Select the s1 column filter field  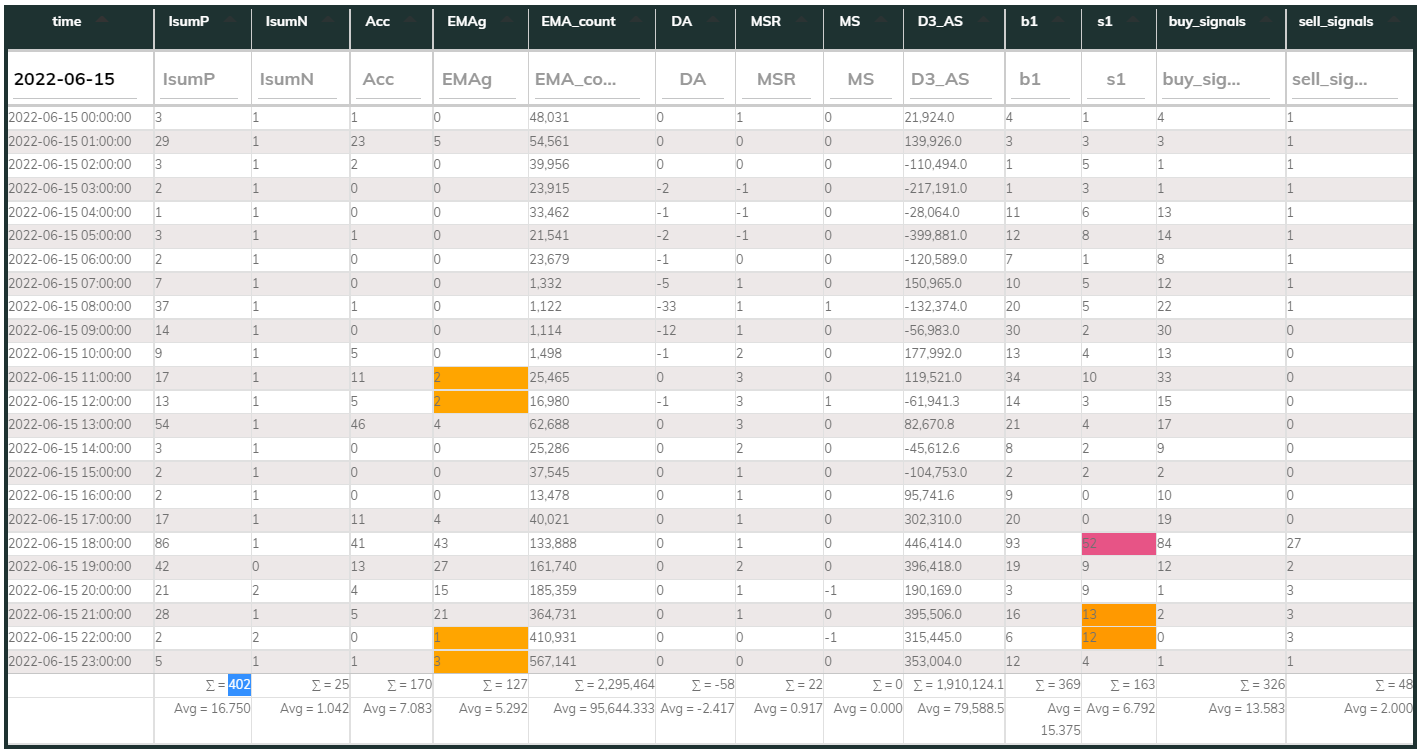coord(1112,78)
